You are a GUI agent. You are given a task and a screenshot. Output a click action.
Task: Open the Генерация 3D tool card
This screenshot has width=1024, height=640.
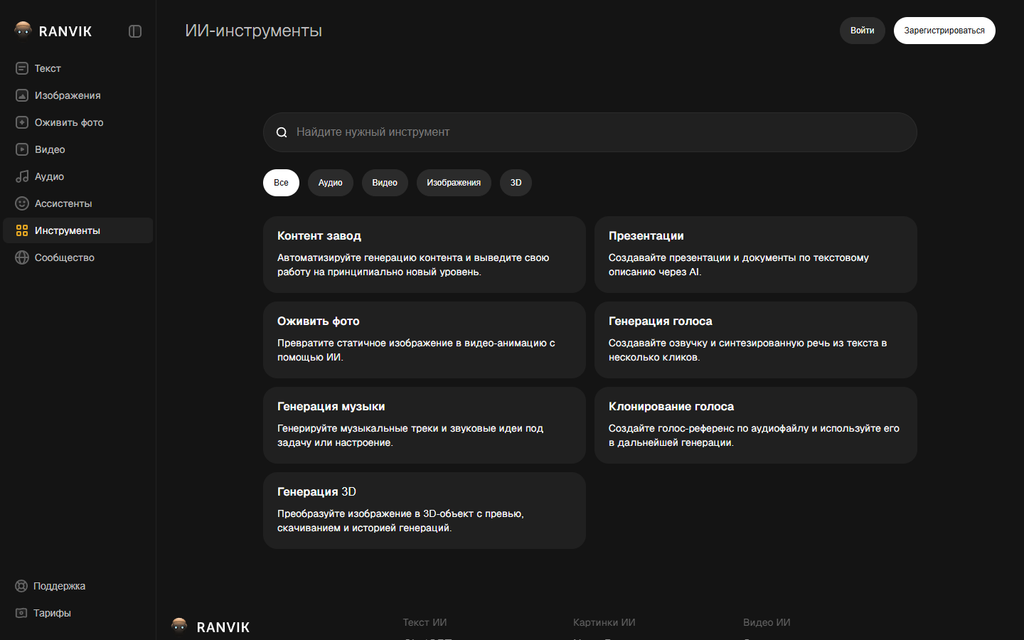(x=424, y=511)
